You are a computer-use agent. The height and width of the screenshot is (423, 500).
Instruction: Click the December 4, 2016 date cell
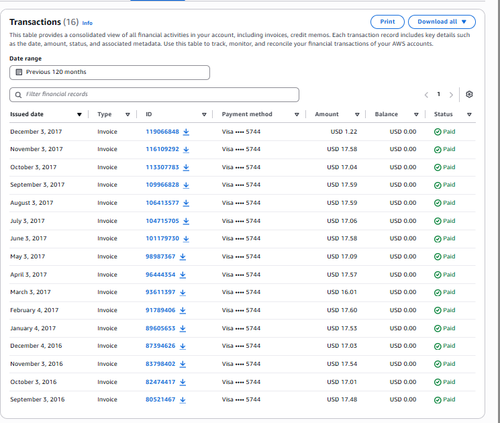pos(36,346)
